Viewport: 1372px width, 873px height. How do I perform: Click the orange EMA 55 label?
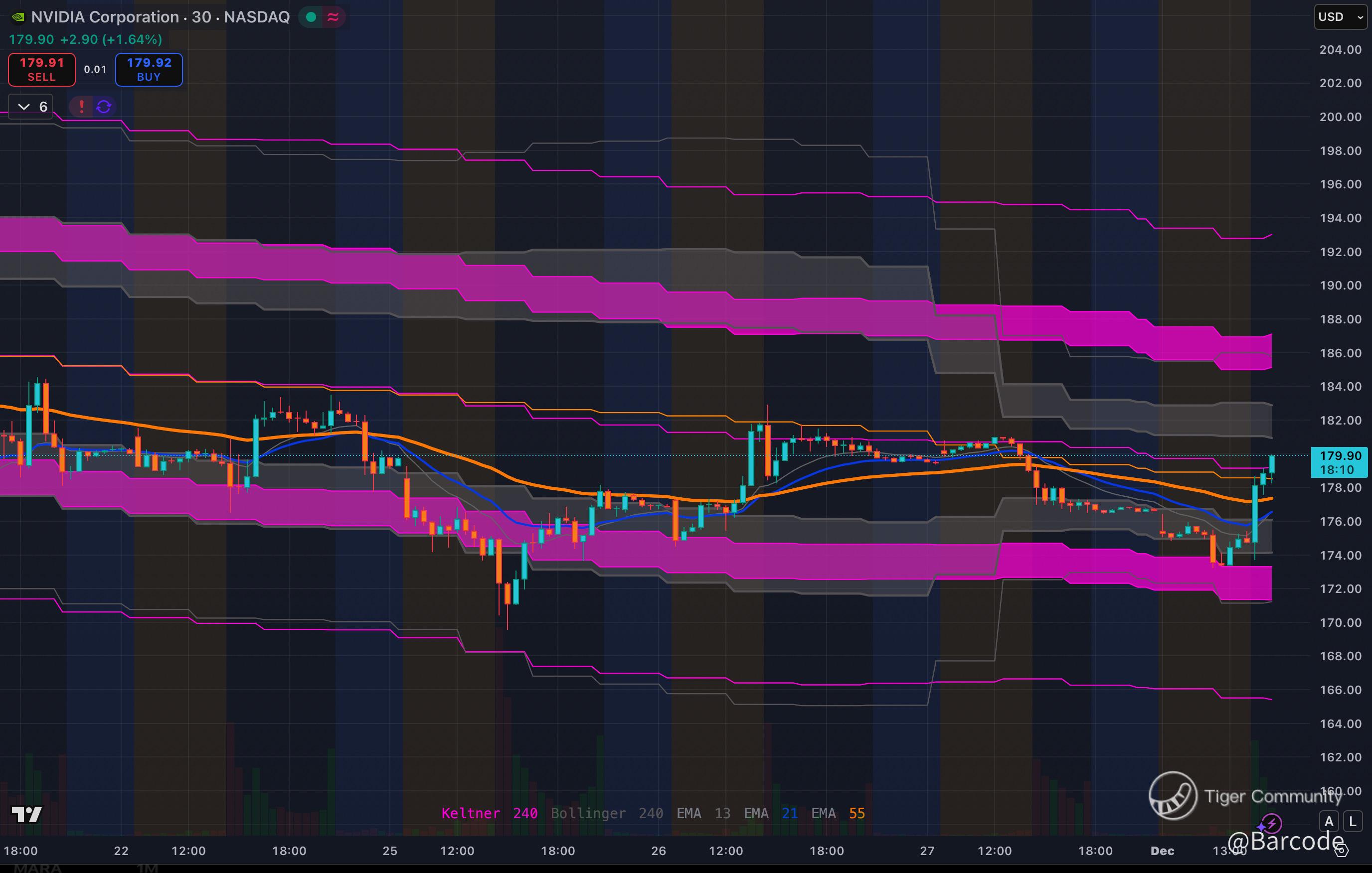(x=838, y=813)
